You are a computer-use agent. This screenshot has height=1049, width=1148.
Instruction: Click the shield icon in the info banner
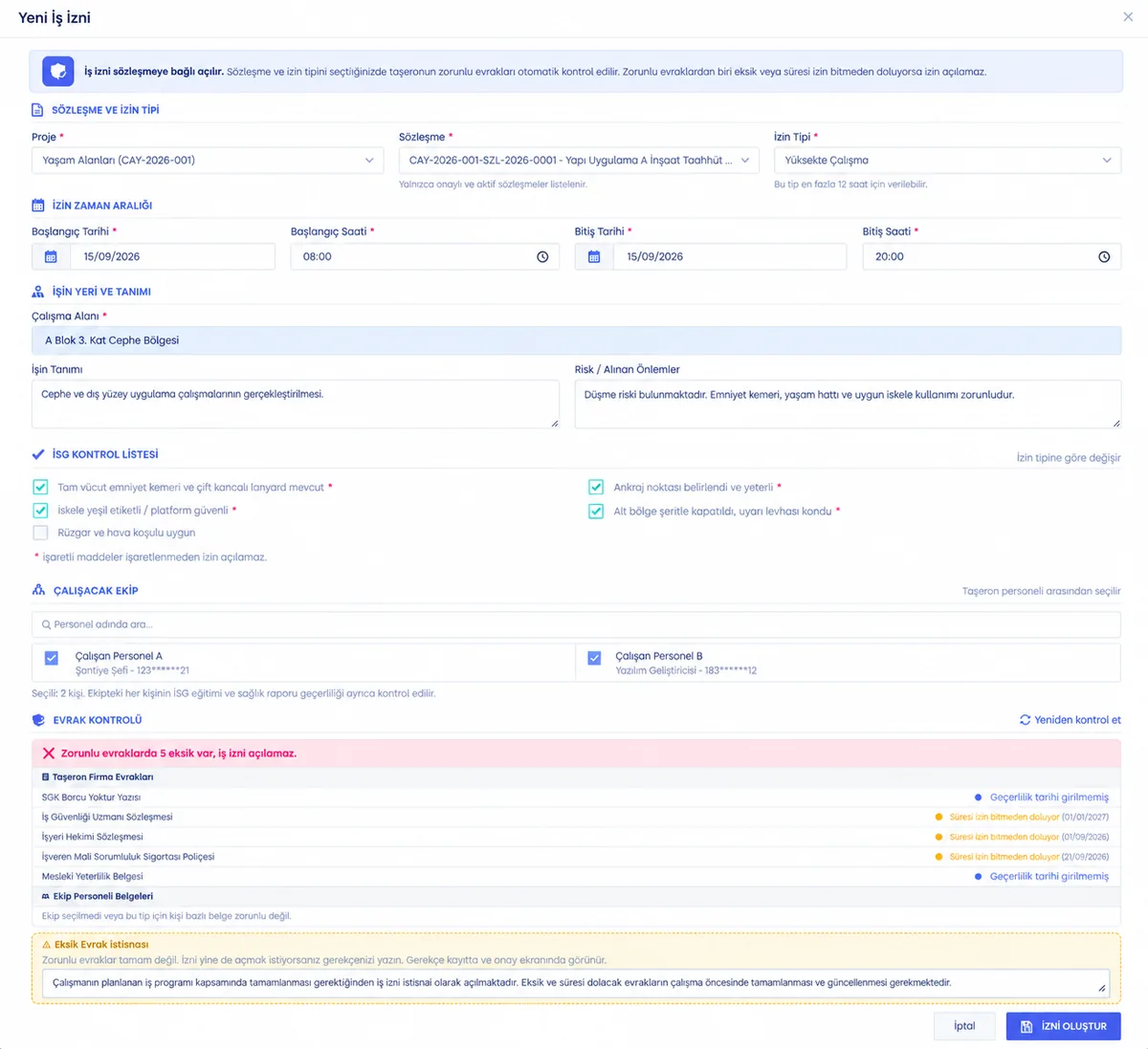tap(58, 72)
